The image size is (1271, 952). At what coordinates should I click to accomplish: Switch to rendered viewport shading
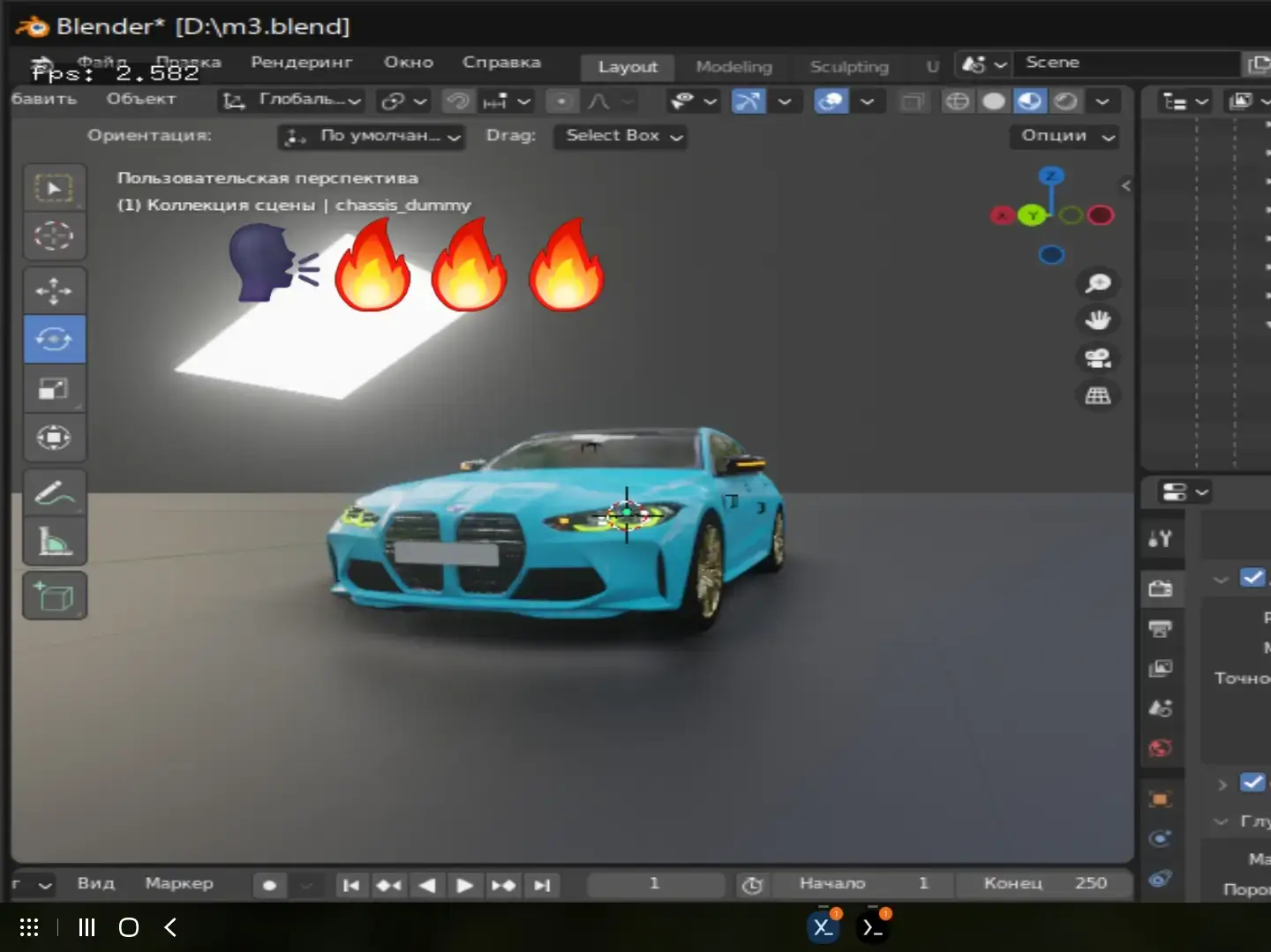(x=1065, y=101)
